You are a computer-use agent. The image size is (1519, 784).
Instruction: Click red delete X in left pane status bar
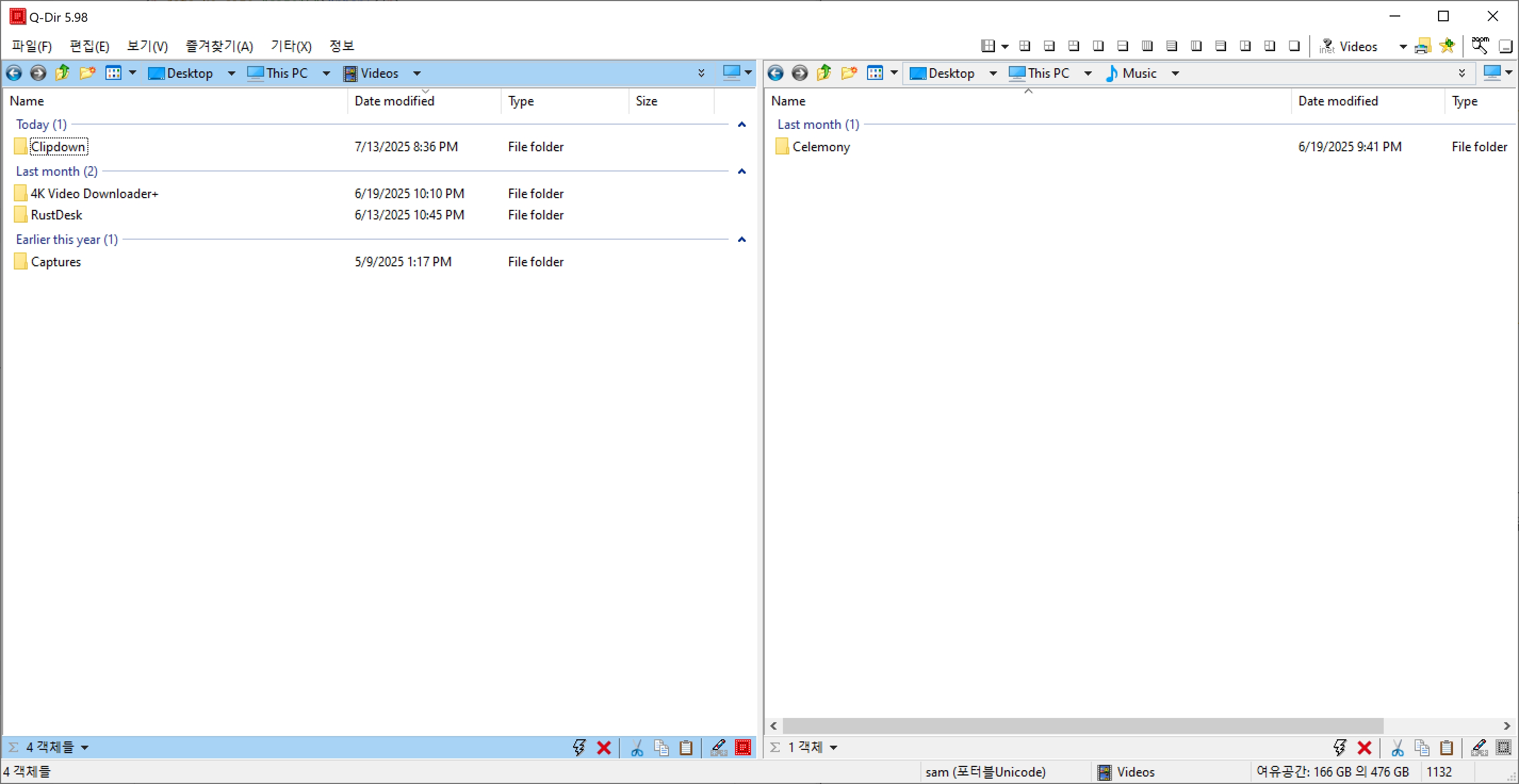pos(603,747)
